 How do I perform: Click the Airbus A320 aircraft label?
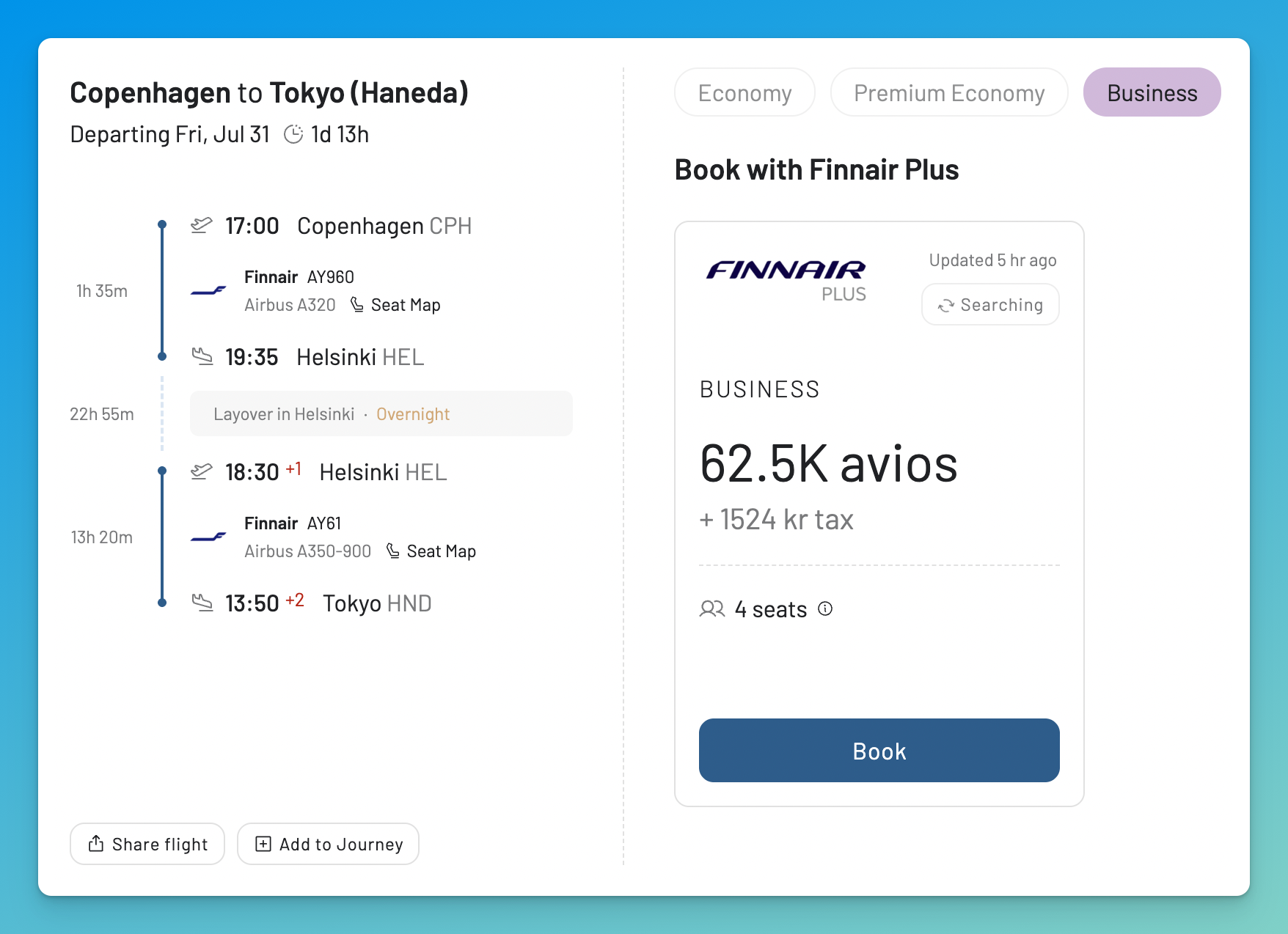click(290, 305)
